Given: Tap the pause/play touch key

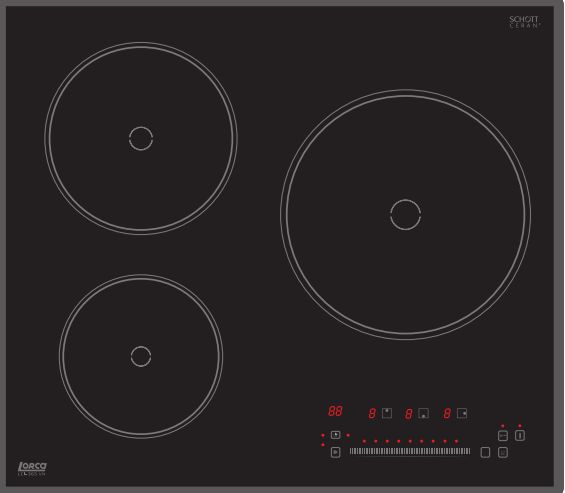Looking at the screenshot, I should (x=335, y=452).
